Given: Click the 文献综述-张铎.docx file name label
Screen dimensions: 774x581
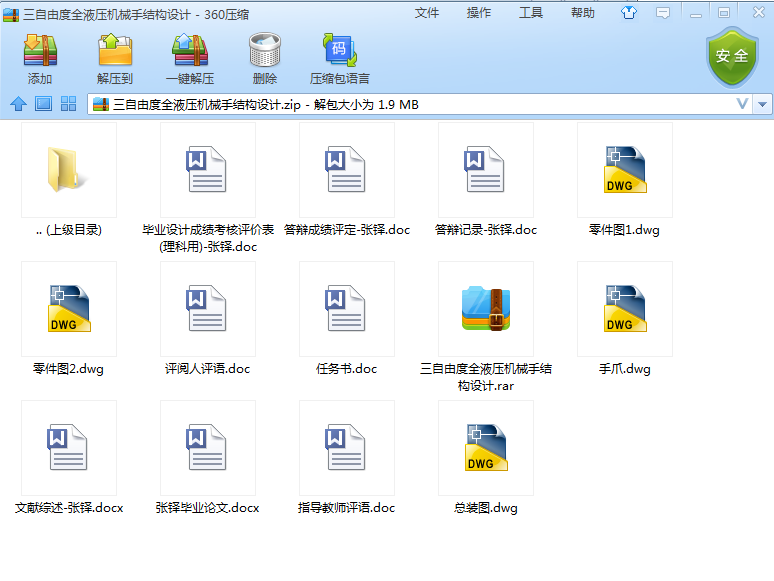Looking at the screenshot, I should (x=69, y=508).
